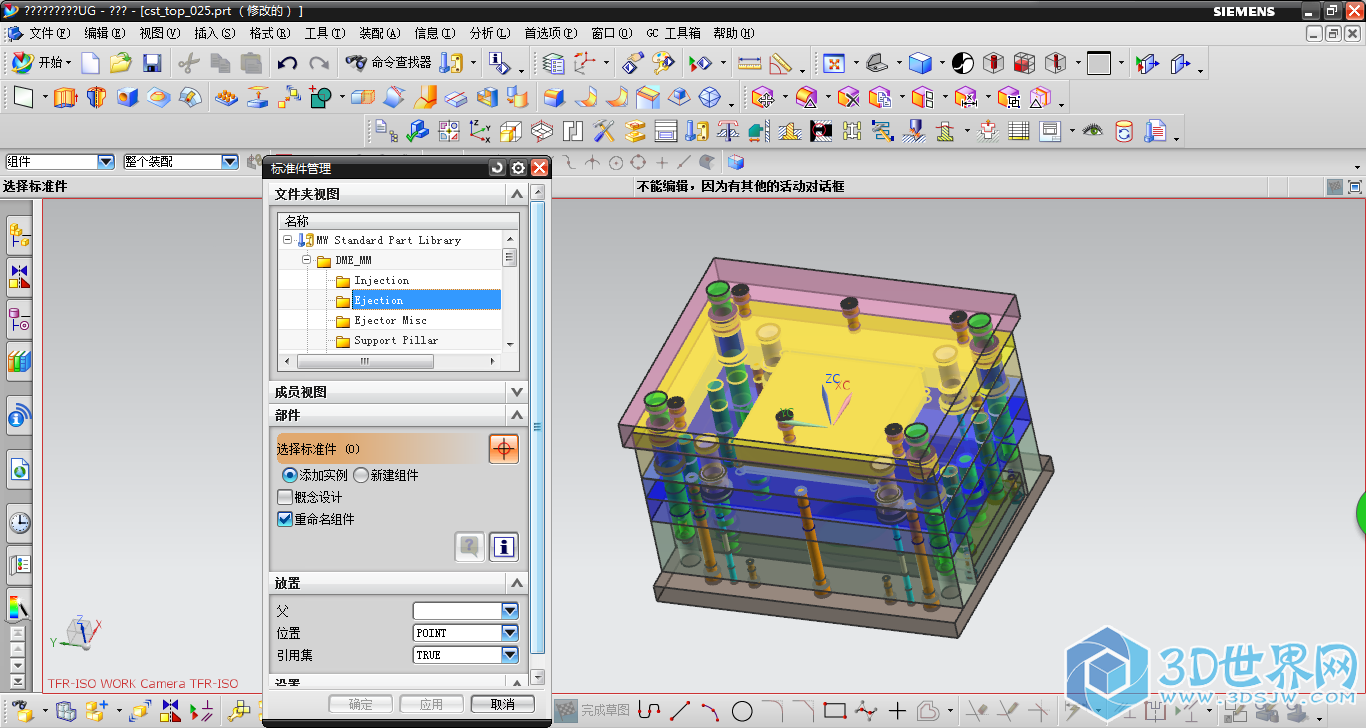Click the Fit view icon
The image size is (1366, 728).
pos(832,63)
